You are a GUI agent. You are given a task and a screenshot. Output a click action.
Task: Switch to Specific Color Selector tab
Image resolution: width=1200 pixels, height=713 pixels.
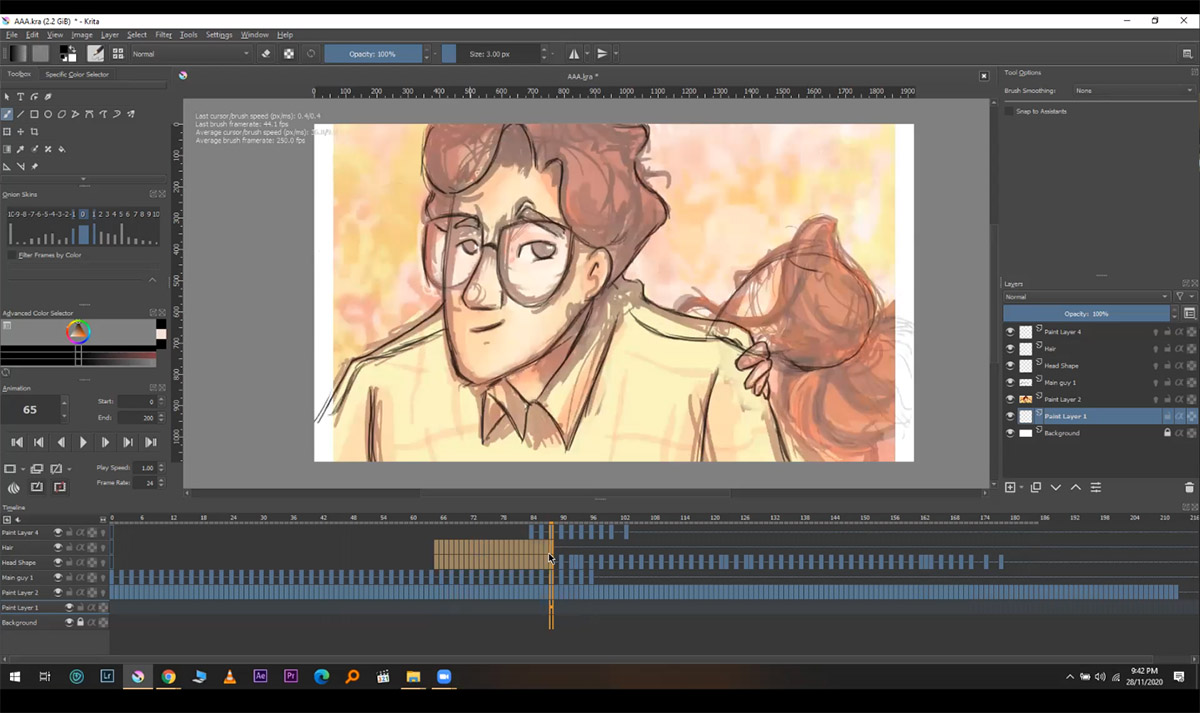click(x=77, y=74)
